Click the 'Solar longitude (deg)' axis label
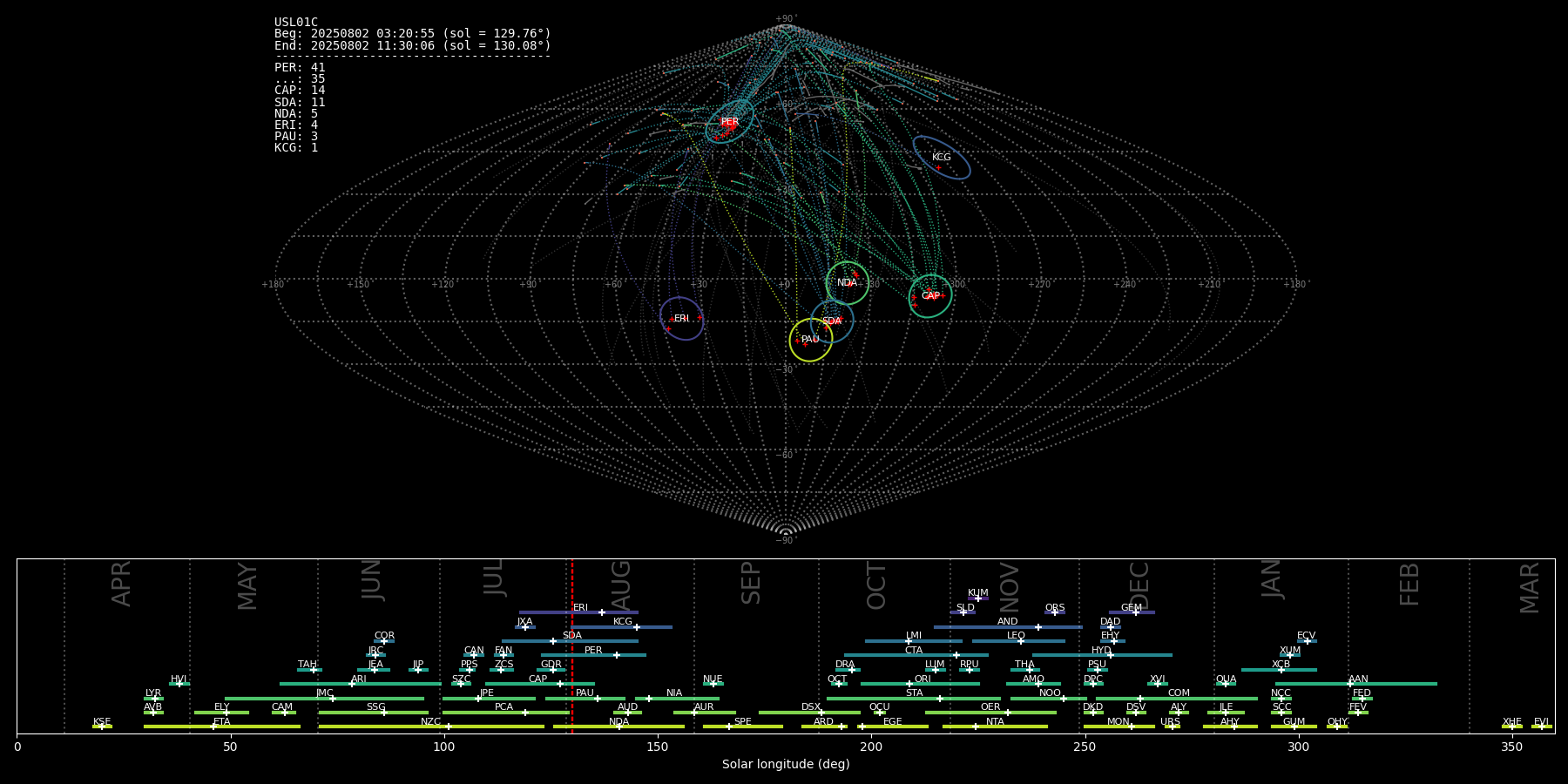 click(786, 764)
